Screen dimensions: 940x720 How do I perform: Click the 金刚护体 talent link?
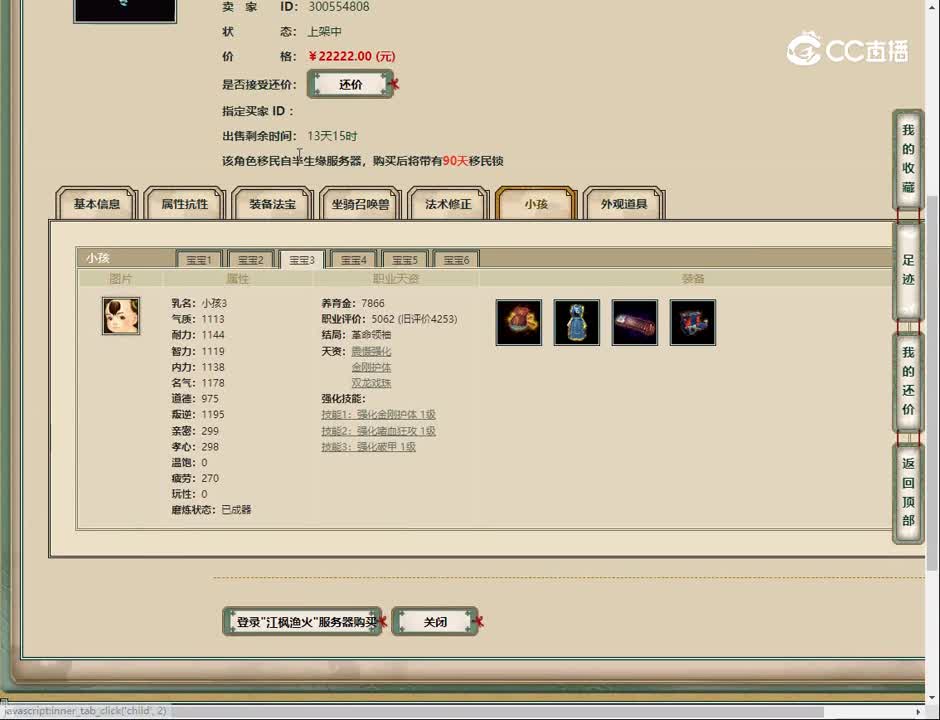coord(371,367)
